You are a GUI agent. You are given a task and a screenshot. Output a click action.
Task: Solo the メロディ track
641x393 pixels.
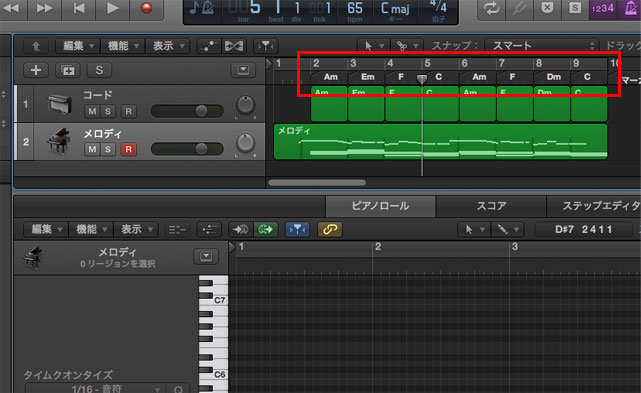coord(108,149)
